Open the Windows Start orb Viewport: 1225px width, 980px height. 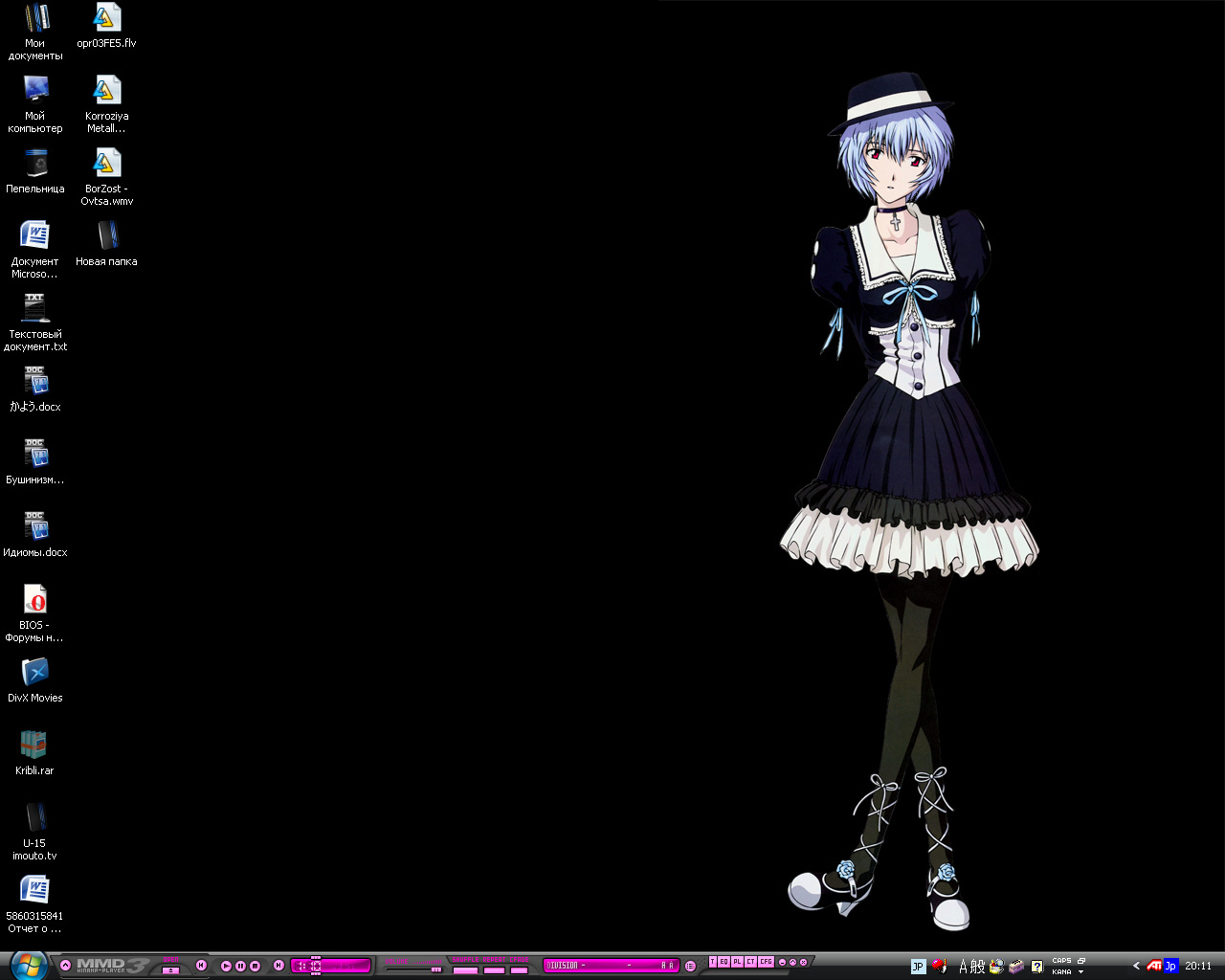[x=28, y=966]
